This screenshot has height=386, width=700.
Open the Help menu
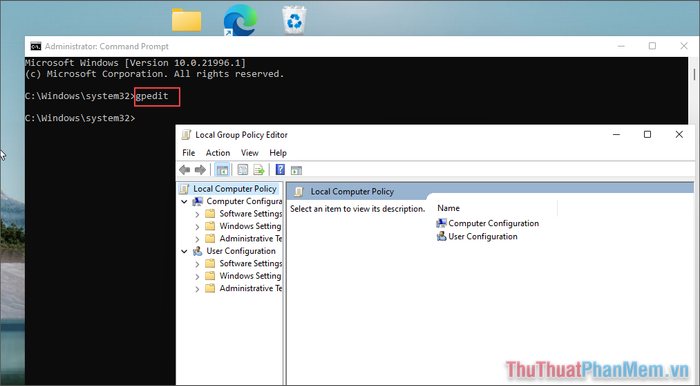278,153
